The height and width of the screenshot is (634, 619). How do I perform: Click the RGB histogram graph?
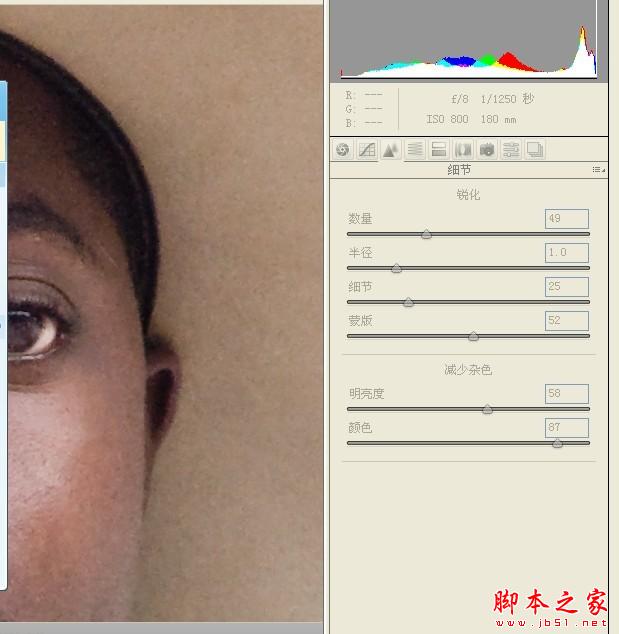click(x=469, y=40)
